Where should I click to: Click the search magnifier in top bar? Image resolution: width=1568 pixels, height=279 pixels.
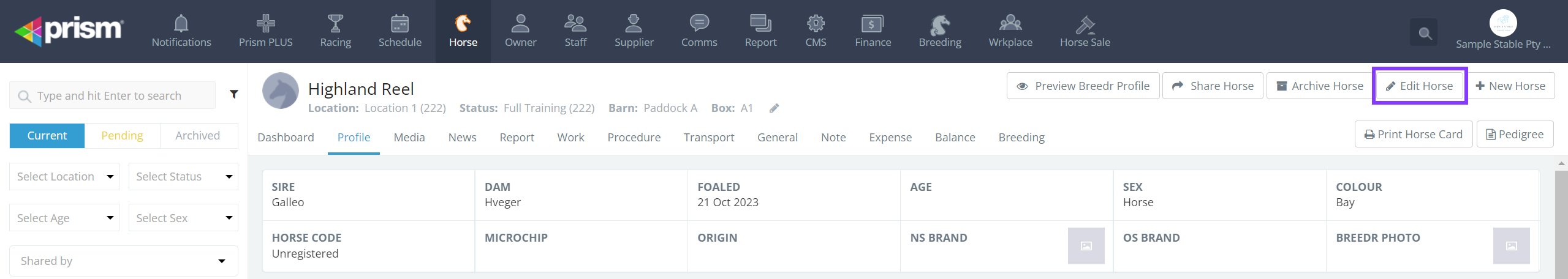pos(1425,33)
